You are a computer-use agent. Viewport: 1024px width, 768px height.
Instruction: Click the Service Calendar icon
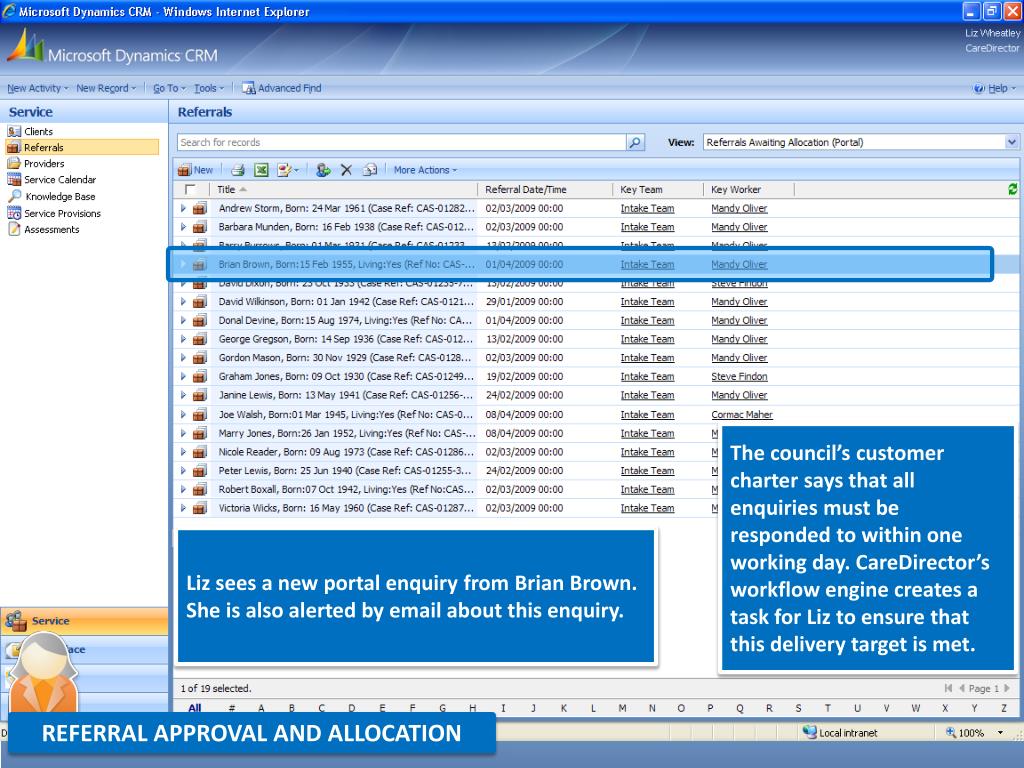(x=14, y=180)
